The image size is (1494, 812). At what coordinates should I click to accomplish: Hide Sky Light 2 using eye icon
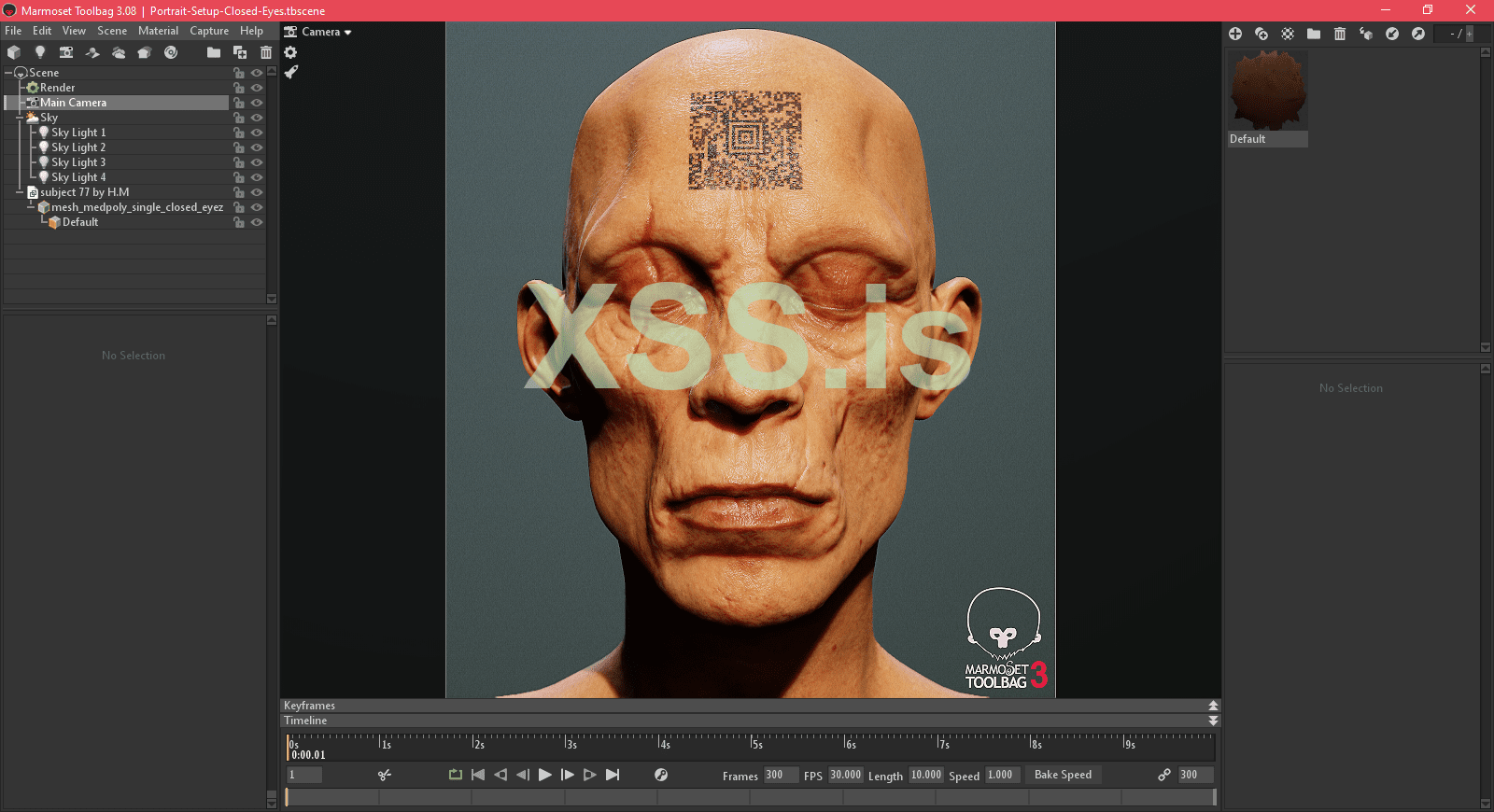click(x=257, y=147)
